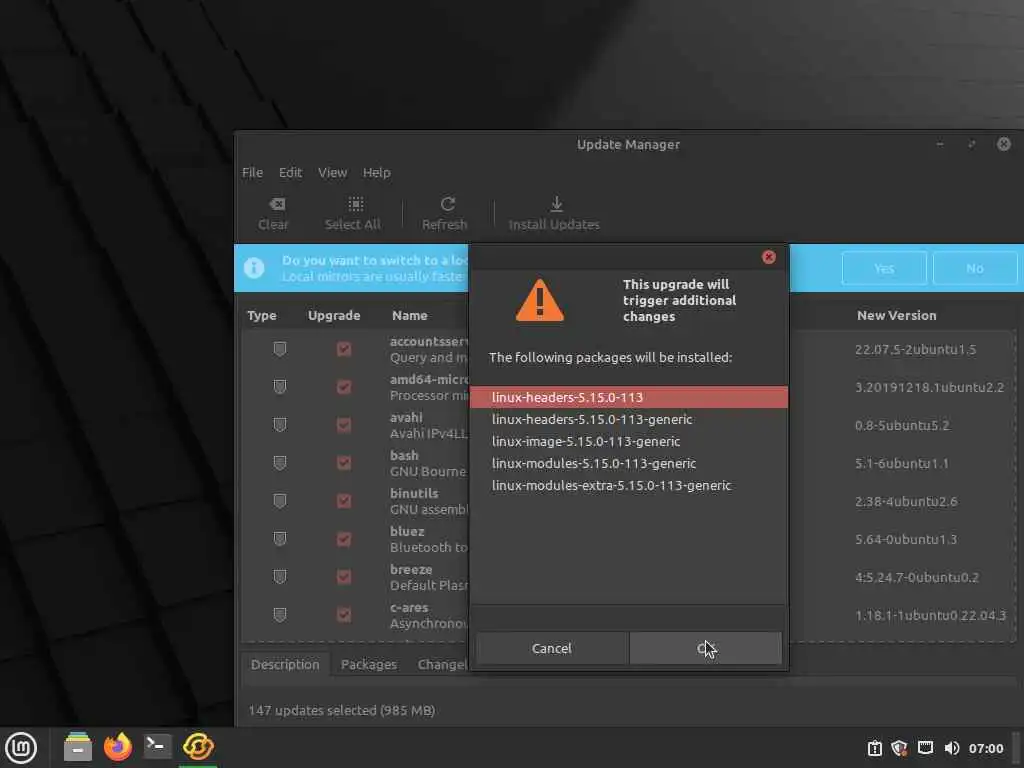Viewport: 1024px width, 768px height.
Task: Click version 0.8-5ubuntu5.2
Action: 902,425
